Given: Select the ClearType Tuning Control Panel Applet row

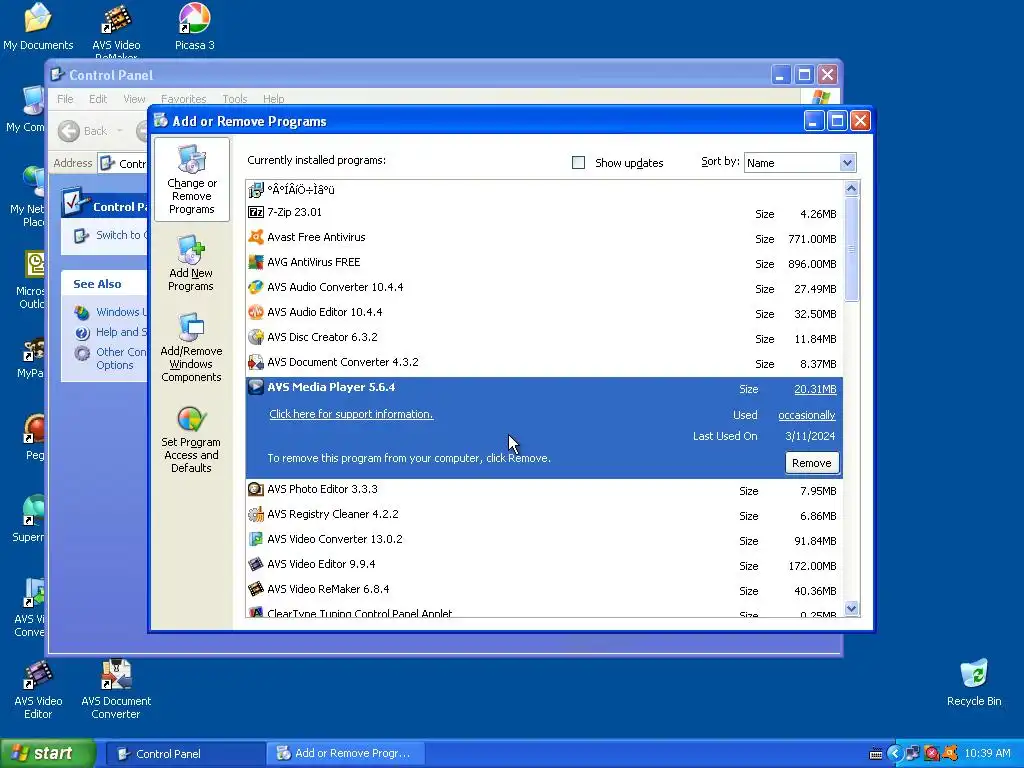Looking at the screenshot, I should (545, 613).
